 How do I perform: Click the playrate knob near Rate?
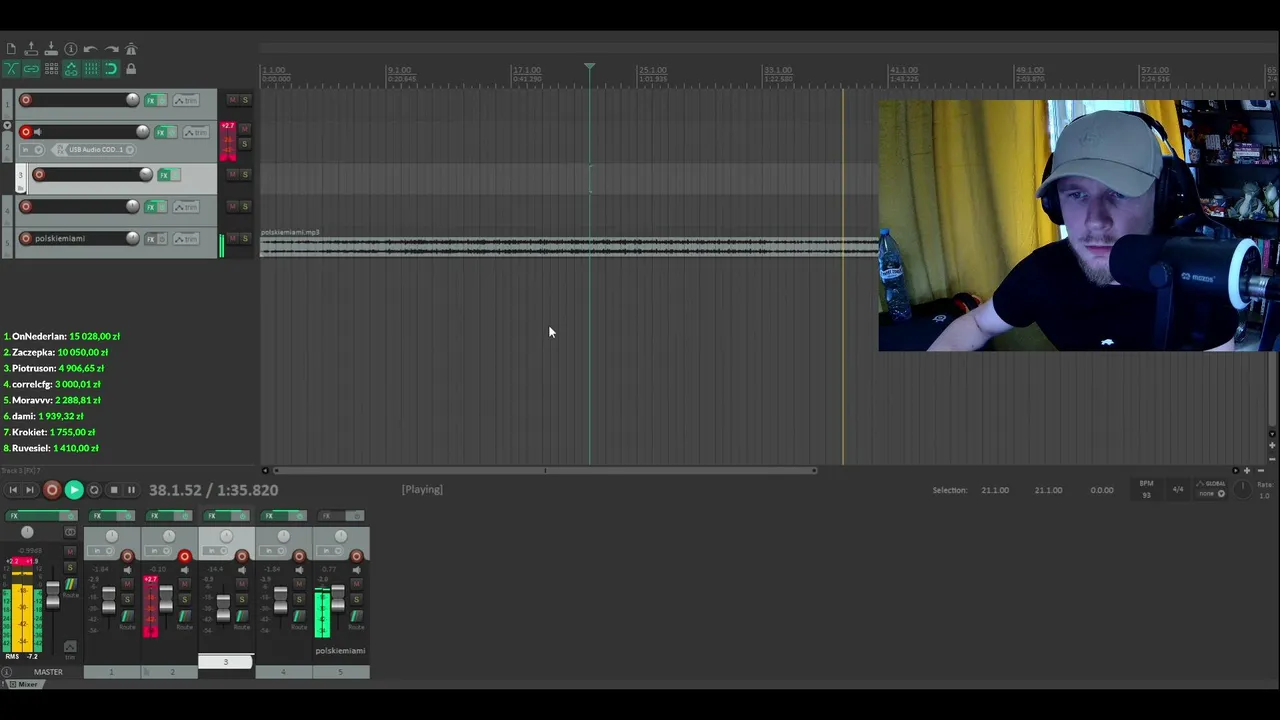pos(1243,489)
